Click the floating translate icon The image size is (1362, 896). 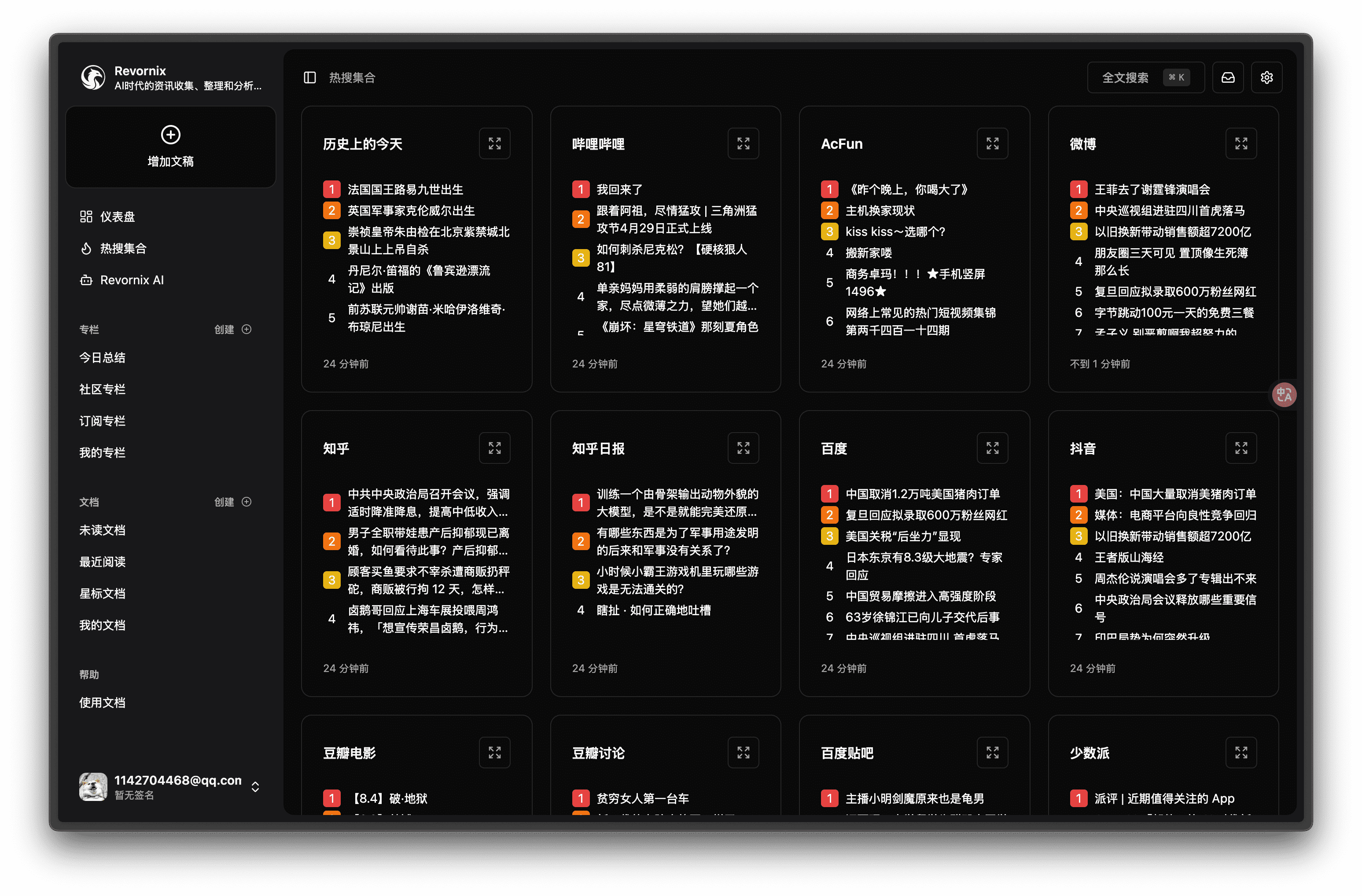[x=1284, y=394]
